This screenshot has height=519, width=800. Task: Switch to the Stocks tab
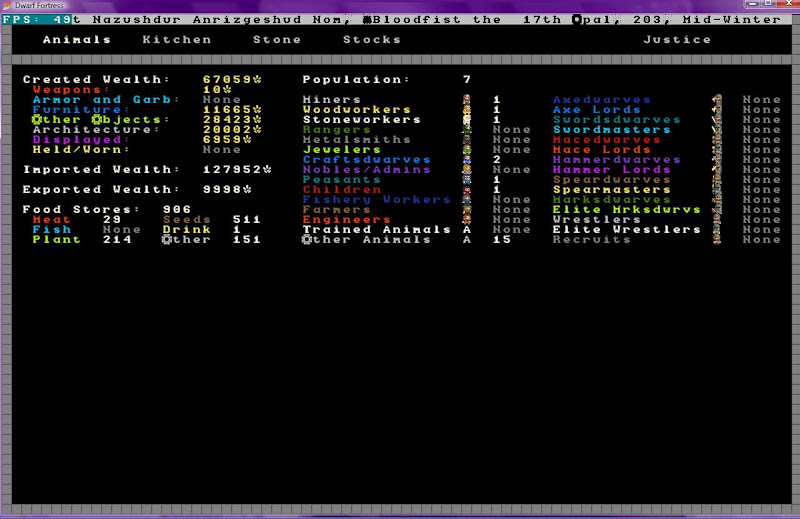[372, 40]
